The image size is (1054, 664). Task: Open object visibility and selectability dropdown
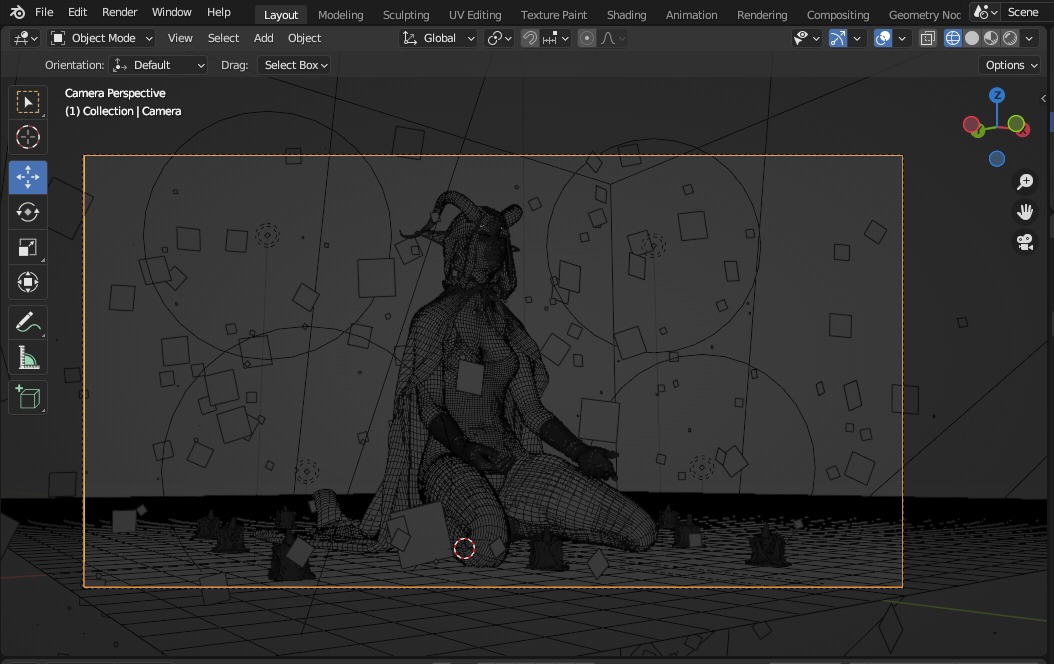807,38
